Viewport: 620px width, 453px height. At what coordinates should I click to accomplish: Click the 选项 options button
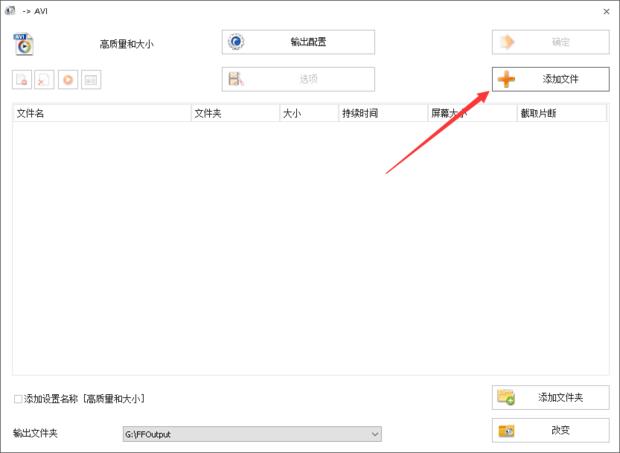click(x=298, y=79)
